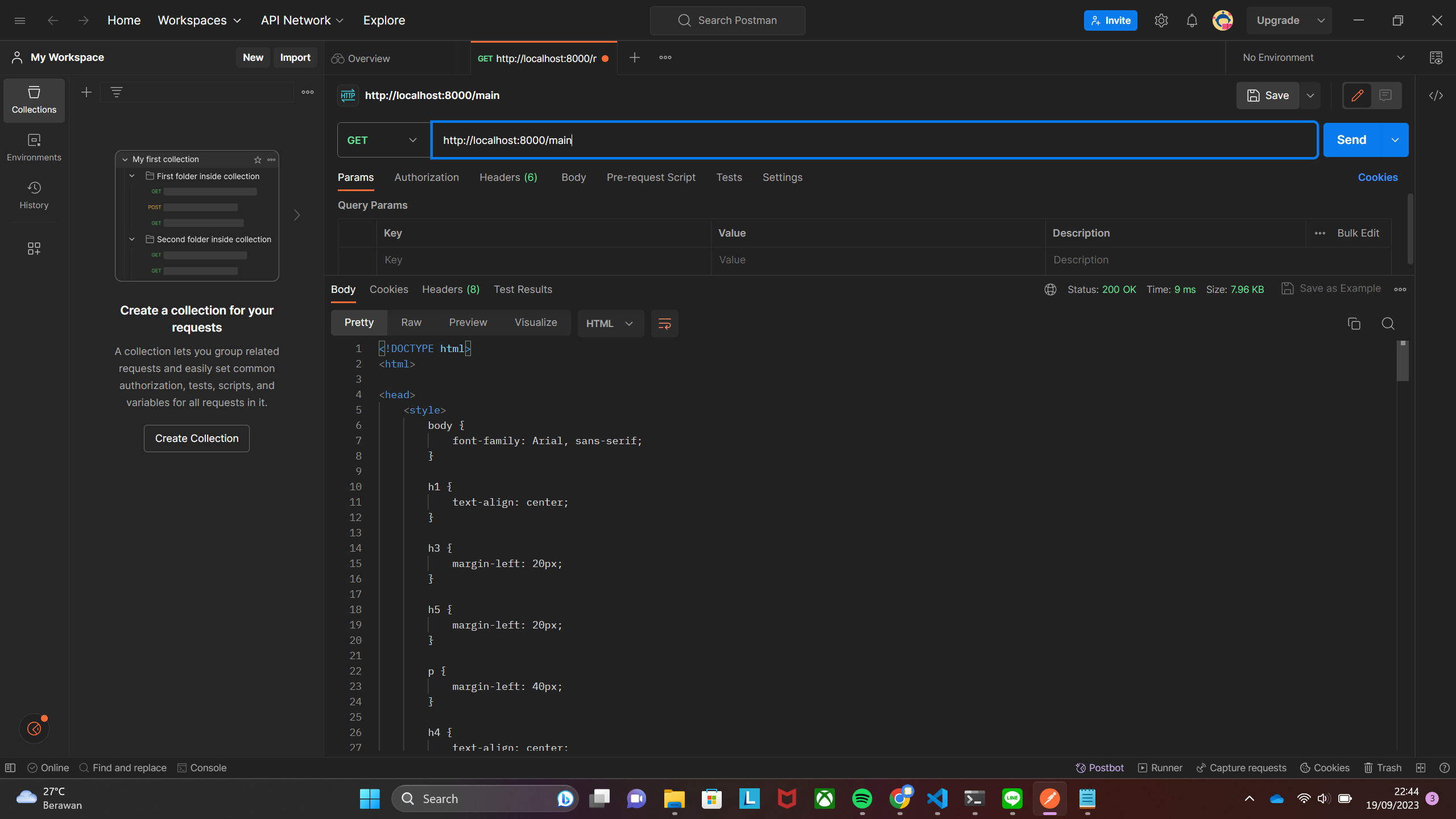Screen dimensions: 1456x819
Task: Copy the response body
Action: tap(1353, 323)
